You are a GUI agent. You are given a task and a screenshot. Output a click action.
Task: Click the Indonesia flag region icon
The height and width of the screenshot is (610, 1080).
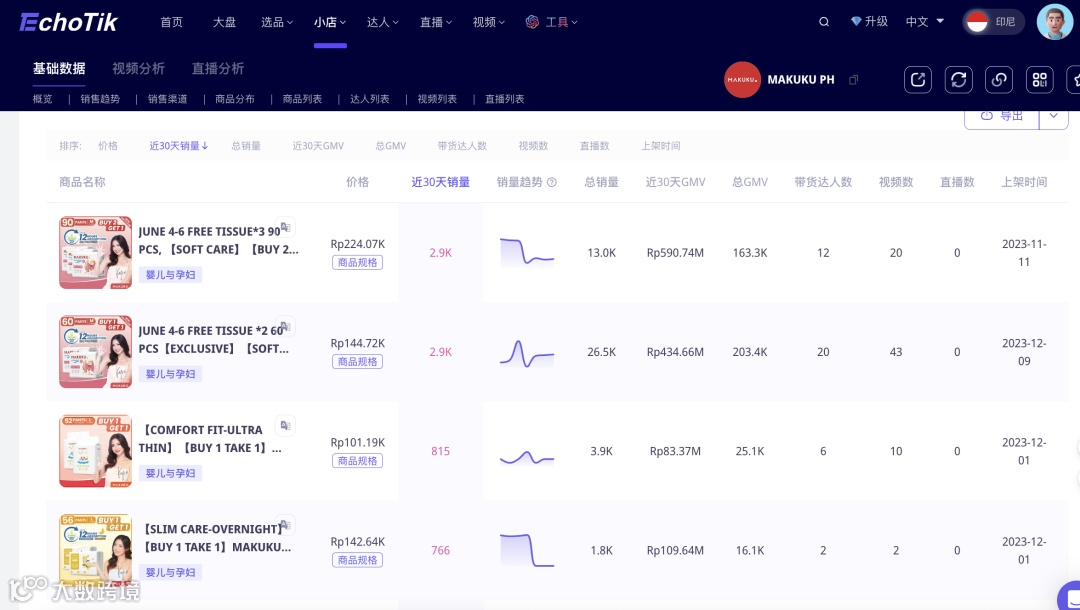tap(977, 22)
